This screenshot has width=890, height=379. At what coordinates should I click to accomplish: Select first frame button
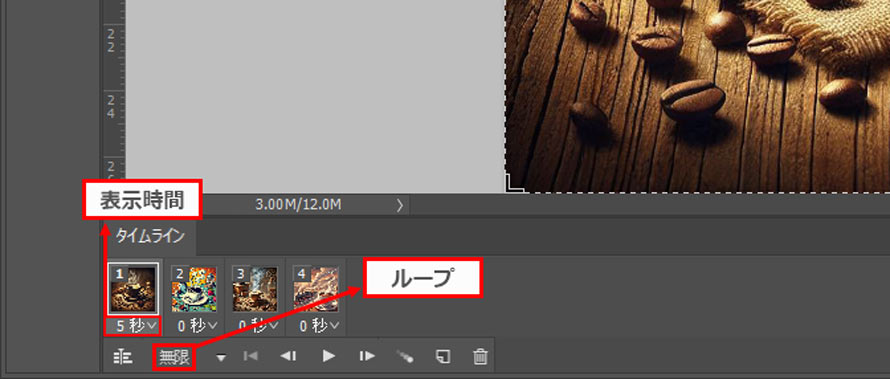pos(250,356)
